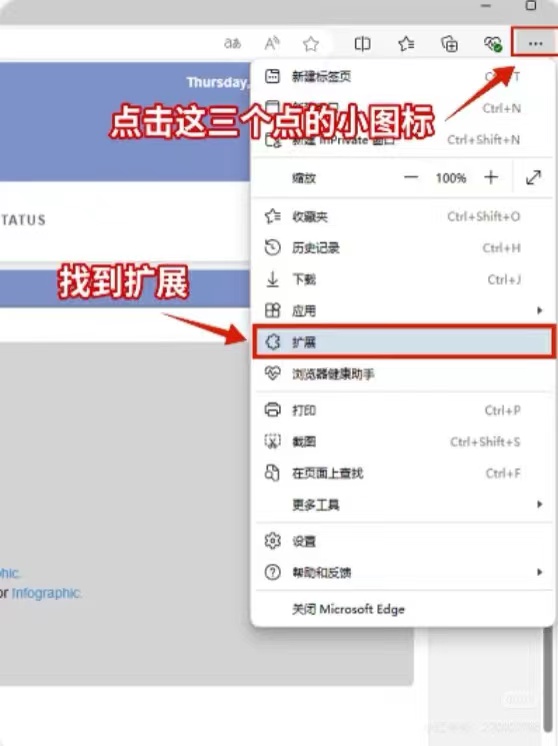The width and height of the screenshot is (558, 746).
Task: Follow the Infographic link
Action: point(47,593)
